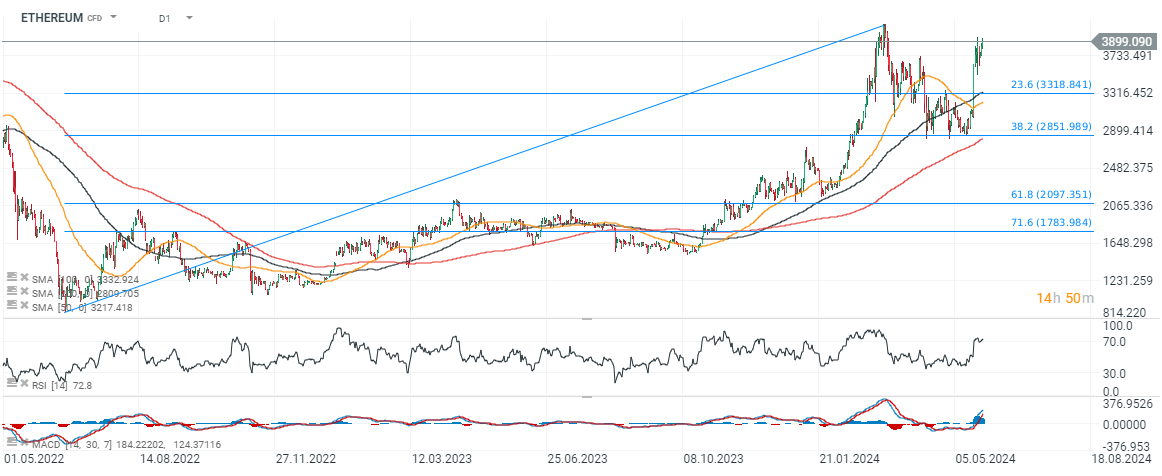The width and height of the screenshot is (1162, 476).
Task: Remove the RSI indicator with its X
Action: point(24,383)
